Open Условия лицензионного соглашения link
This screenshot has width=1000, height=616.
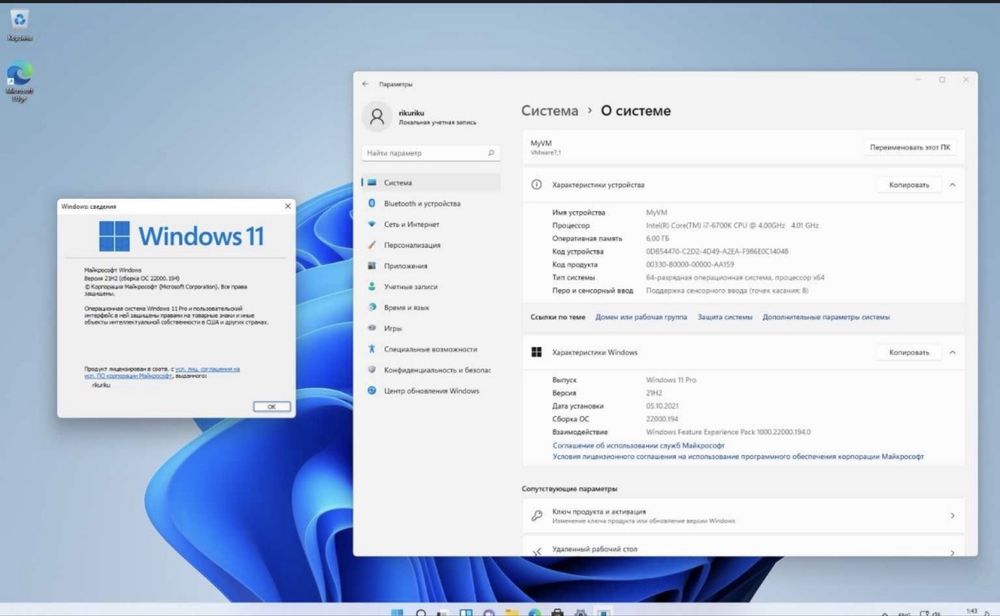pos(738,457)
